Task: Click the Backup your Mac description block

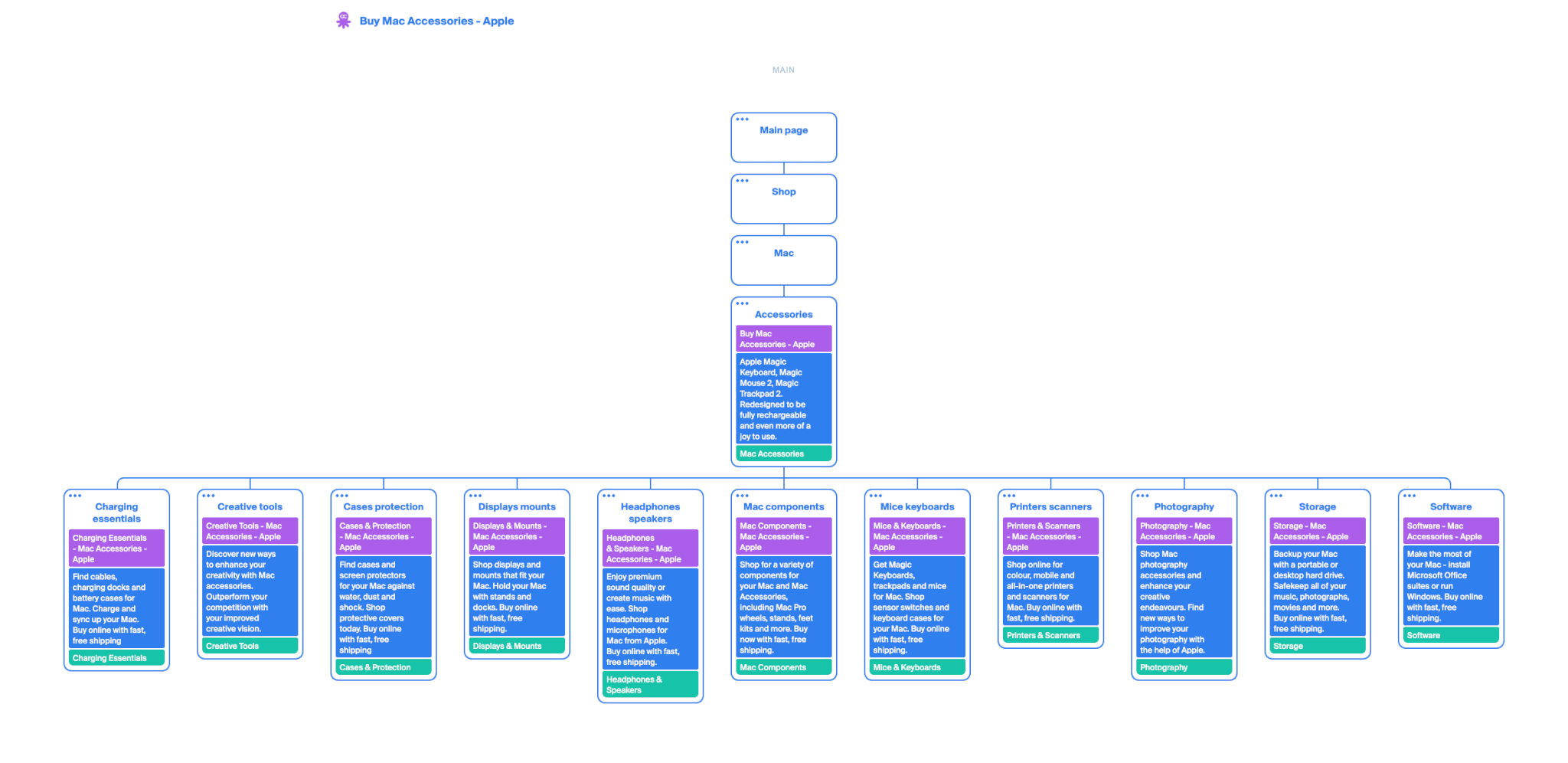Action: point(1317,591)
